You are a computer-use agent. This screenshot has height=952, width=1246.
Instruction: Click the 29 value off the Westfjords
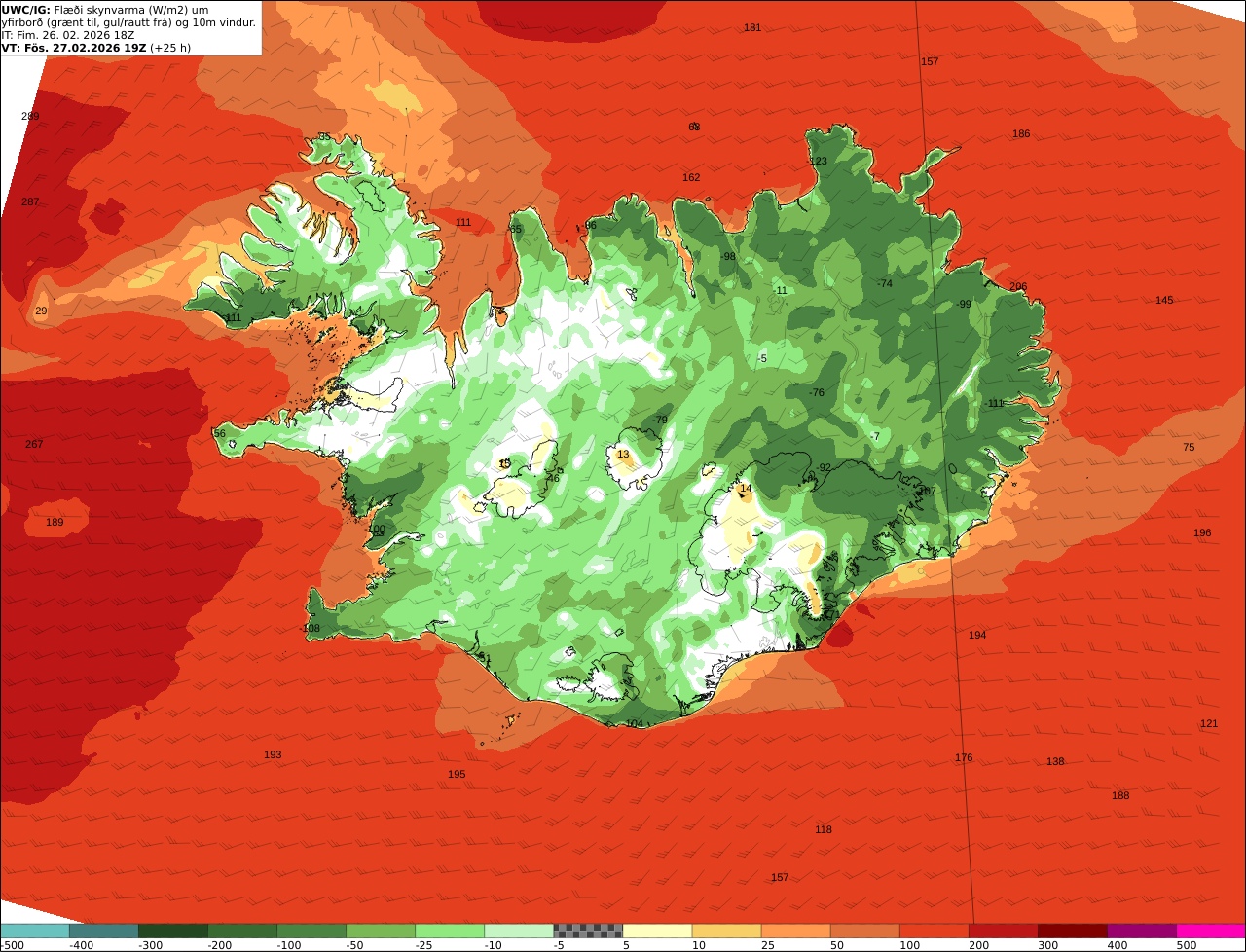tap(41, 311)
